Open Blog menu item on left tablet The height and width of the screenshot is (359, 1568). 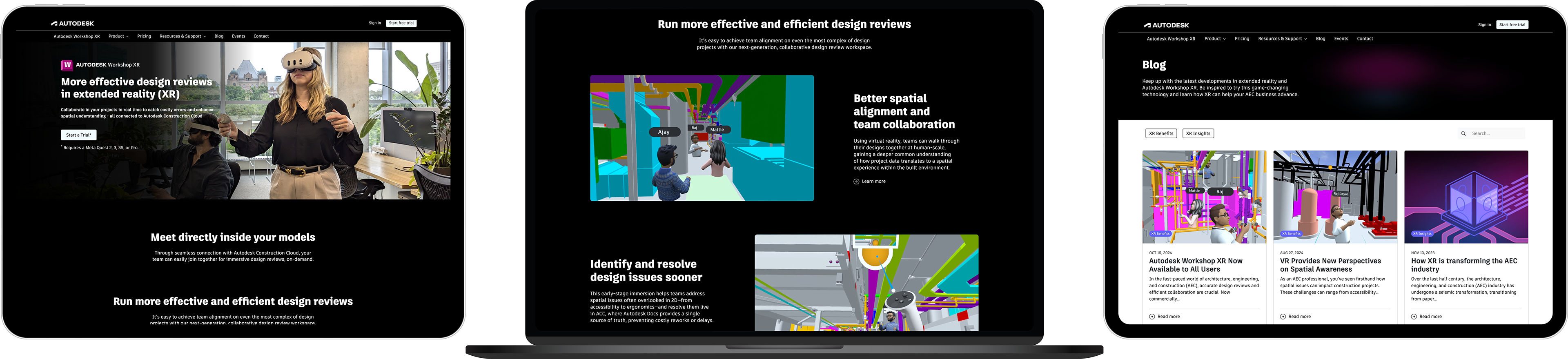(219, 36)
